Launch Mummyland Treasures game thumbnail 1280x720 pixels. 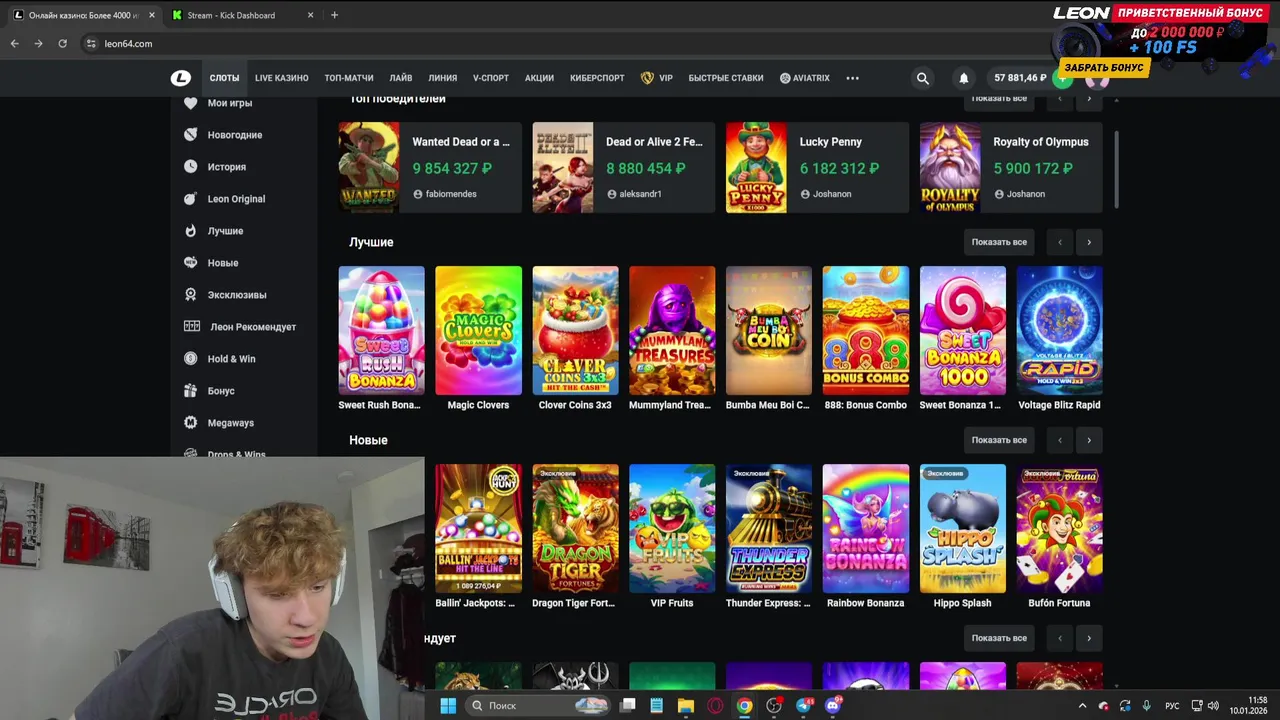672,330
